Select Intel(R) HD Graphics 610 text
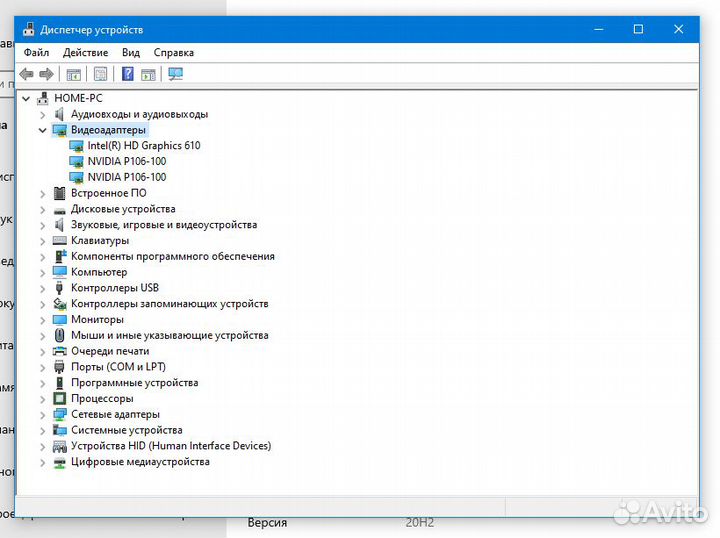Screen dimensions: 720x538 (144, 146)
